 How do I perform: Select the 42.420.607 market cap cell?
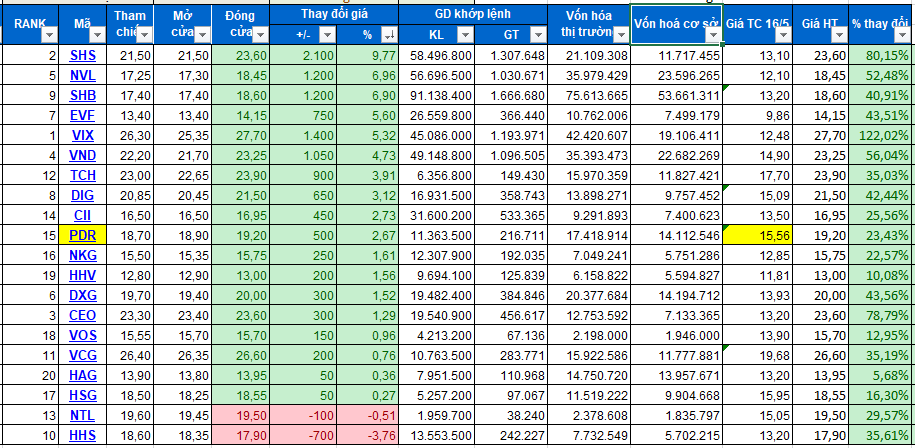[589, 135]
